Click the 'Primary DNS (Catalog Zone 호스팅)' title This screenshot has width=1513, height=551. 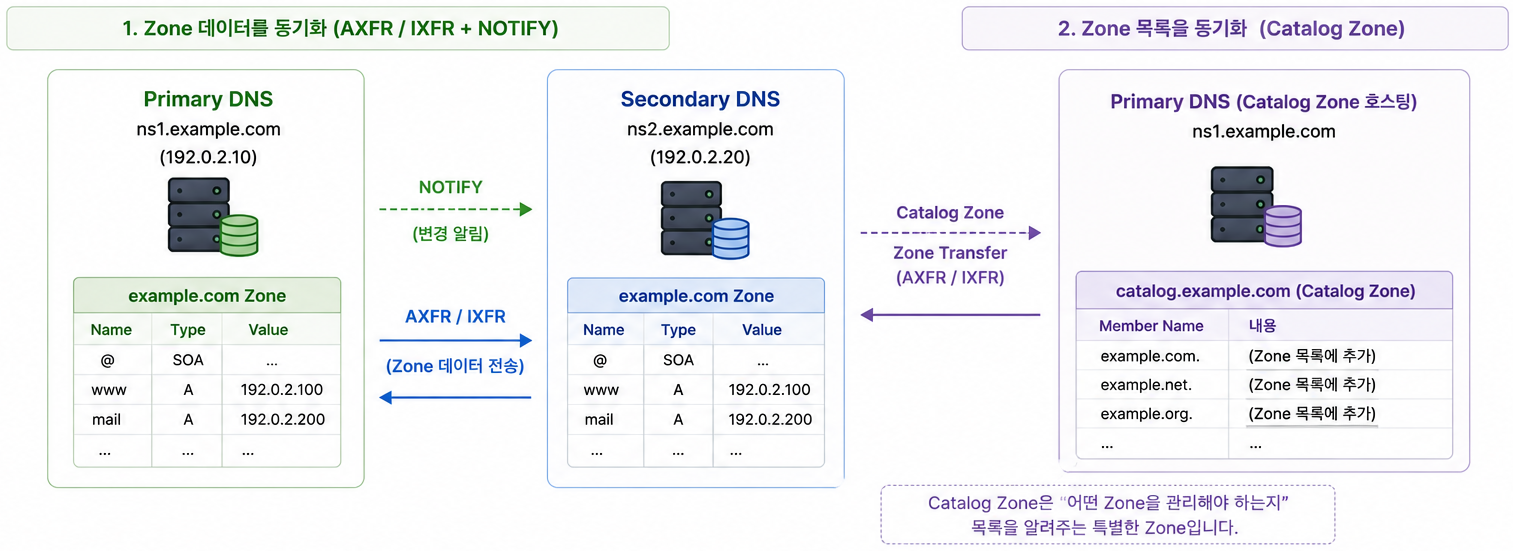1263,102
